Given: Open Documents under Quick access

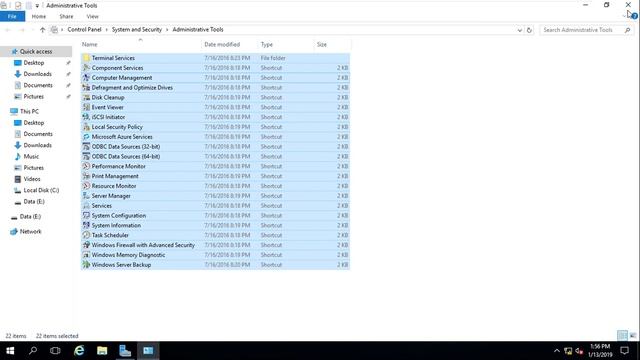Looking at the screenshot, I should point(38,85).
